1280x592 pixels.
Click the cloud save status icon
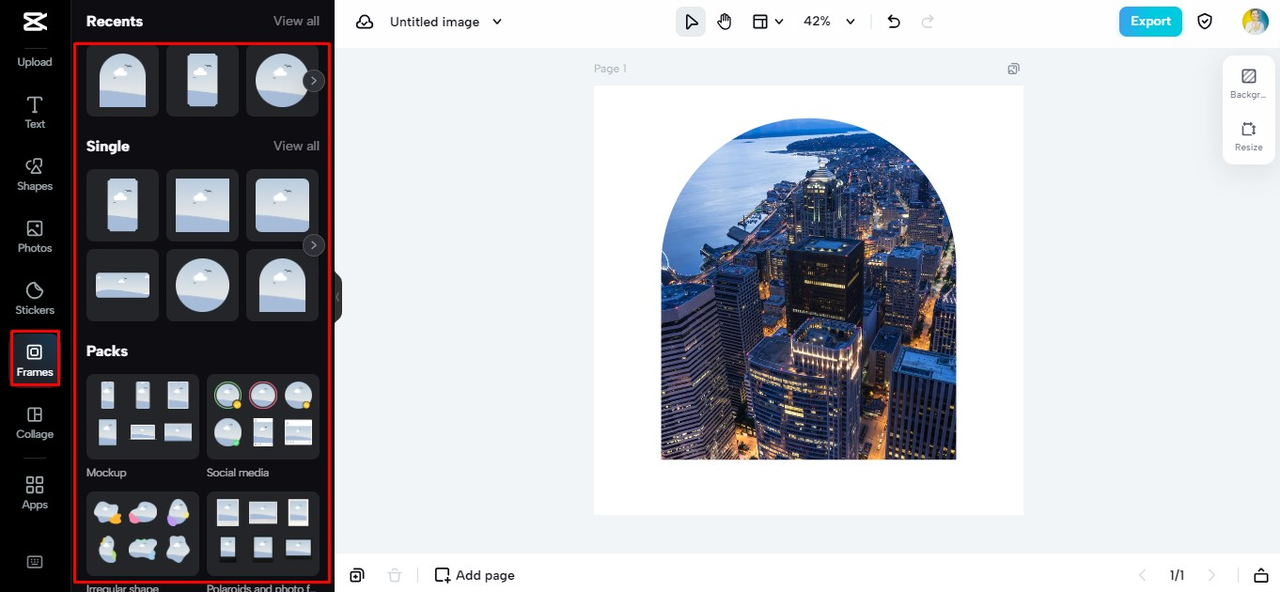point(365,22)
